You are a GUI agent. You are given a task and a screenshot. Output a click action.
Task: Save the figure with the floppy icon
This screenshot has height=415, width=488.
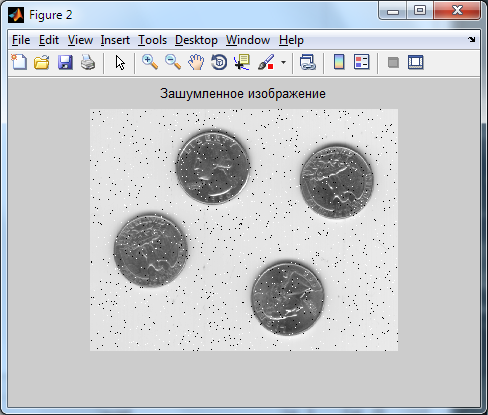[65, 62]
